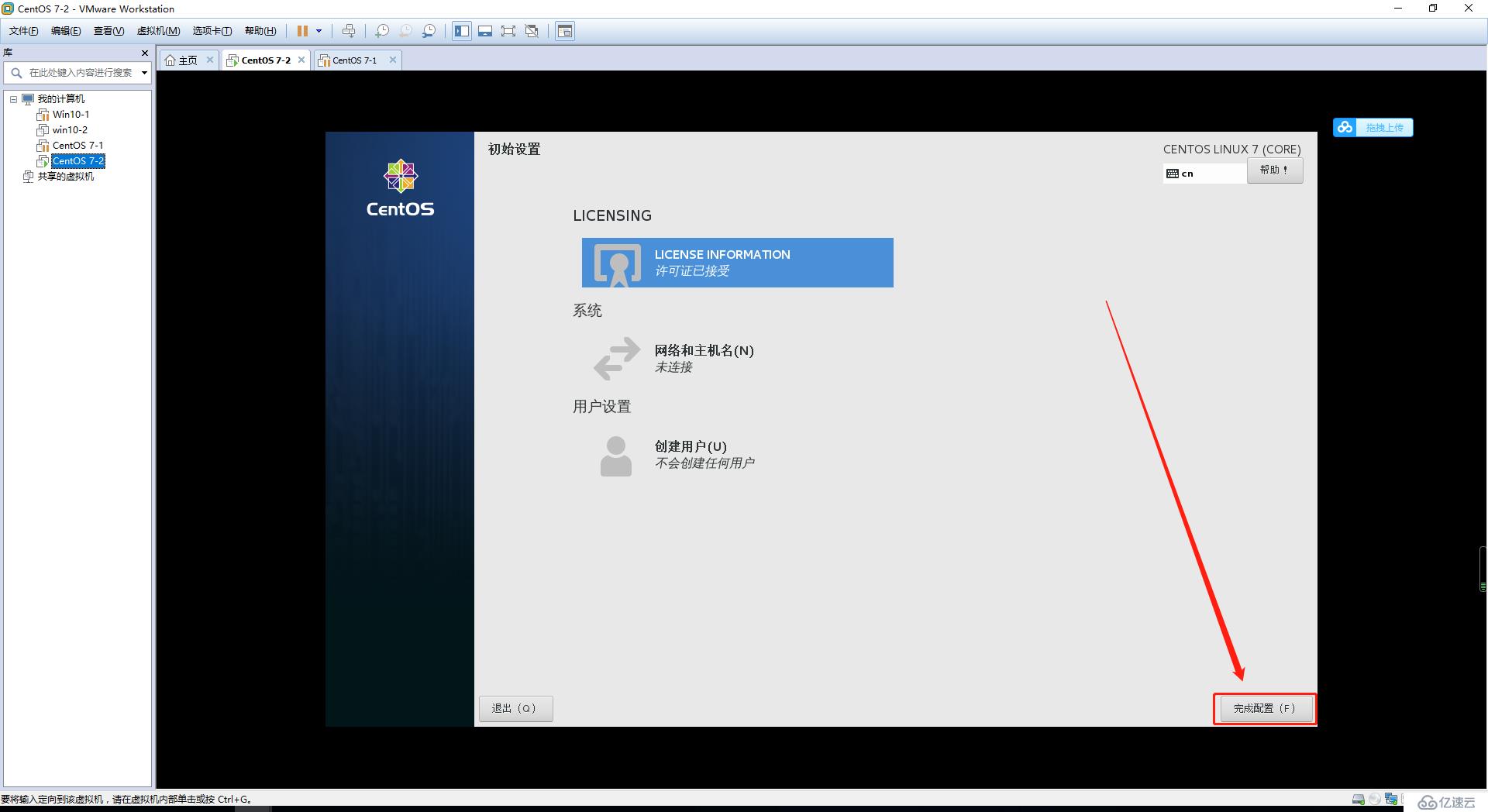The height and width of the screenshot is (812, 1488).
Task: Click the 拖拽上传 cloud upload widget
Action: [x=1373, y=127]
